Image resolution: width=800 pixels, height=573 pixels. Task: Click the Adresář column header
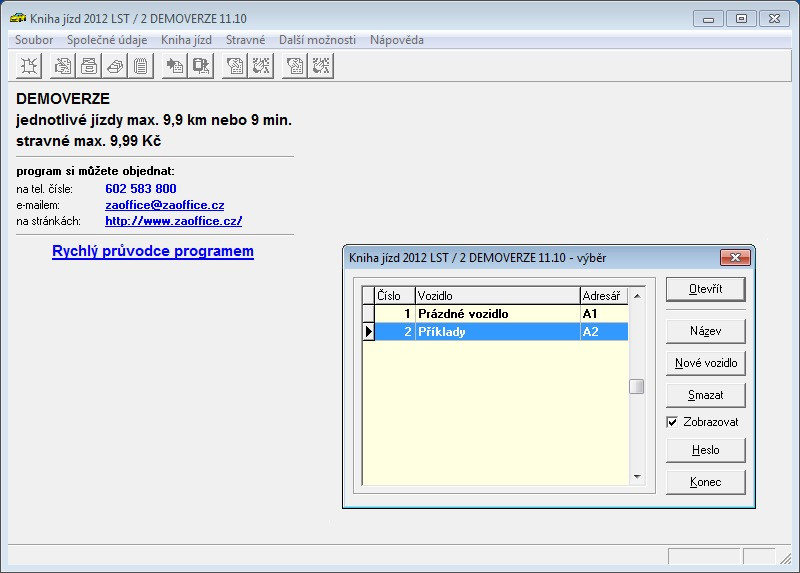click(604, 296)
